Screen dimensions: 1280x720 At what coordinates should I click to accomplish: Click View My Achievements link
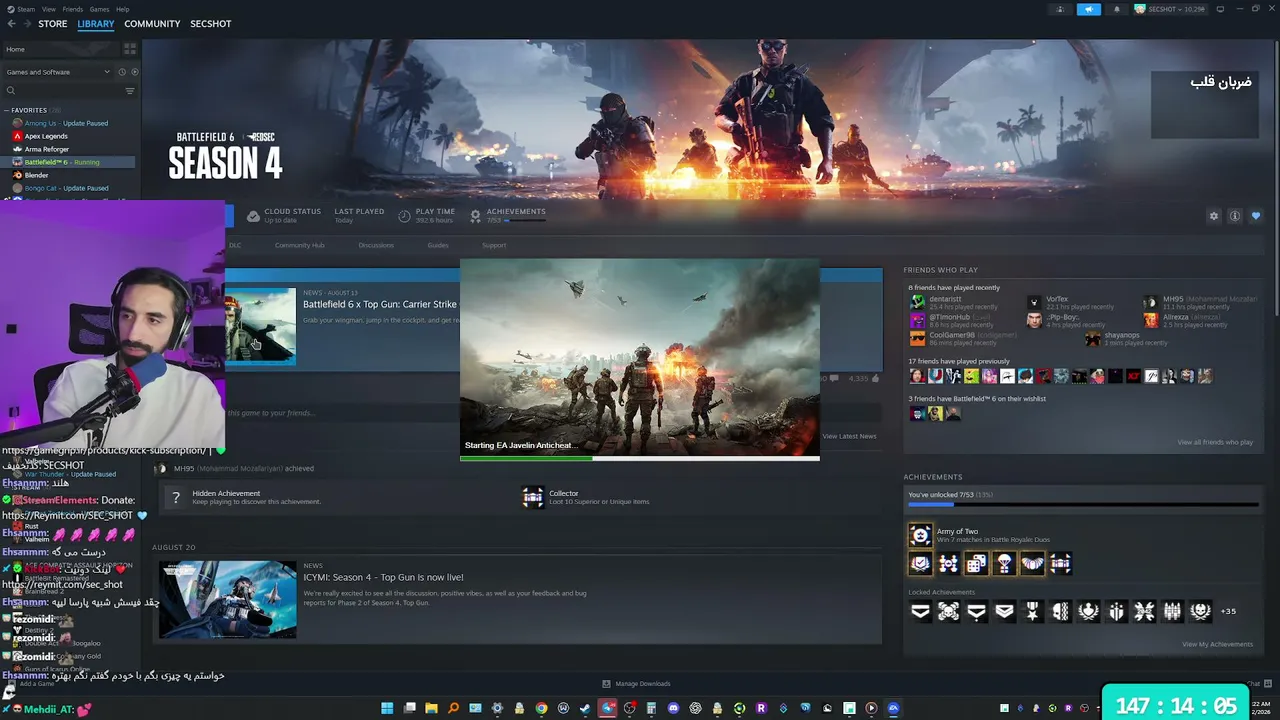(x=1217, y=644)
